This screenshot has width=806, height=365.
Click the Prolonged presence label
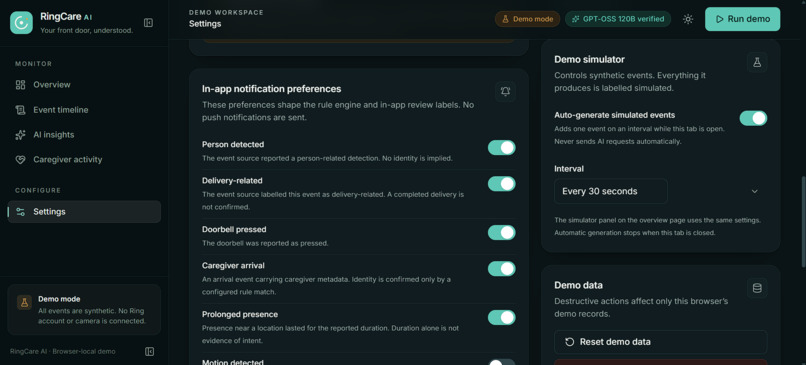(x=240, y=315)
